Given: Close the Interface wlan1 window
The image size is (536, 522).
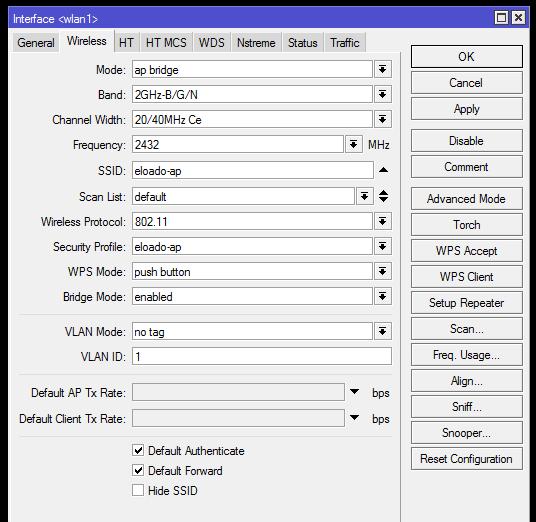Looking at the screenshot, I should (518, 17).
